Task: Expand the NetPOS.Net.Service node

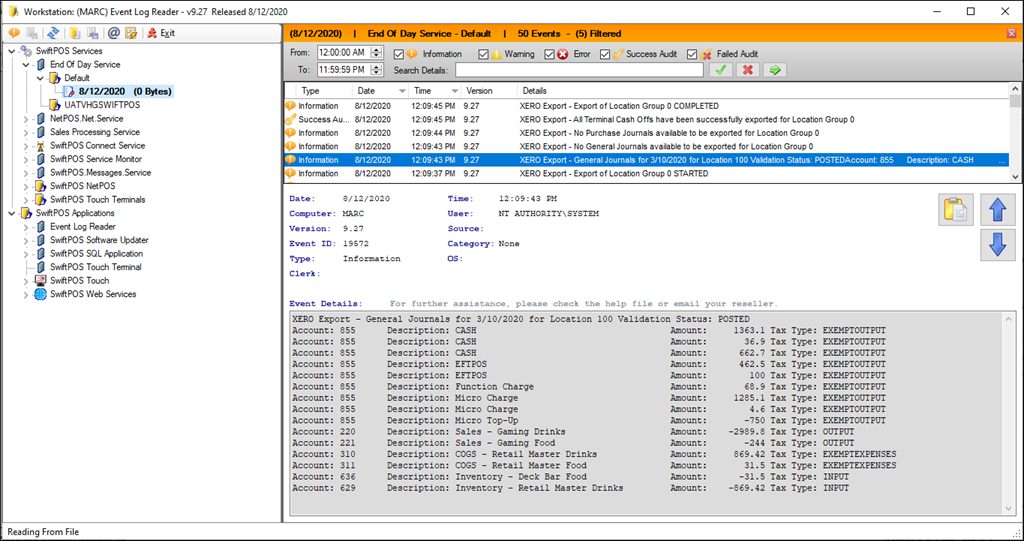Action: tap(26, 119)
